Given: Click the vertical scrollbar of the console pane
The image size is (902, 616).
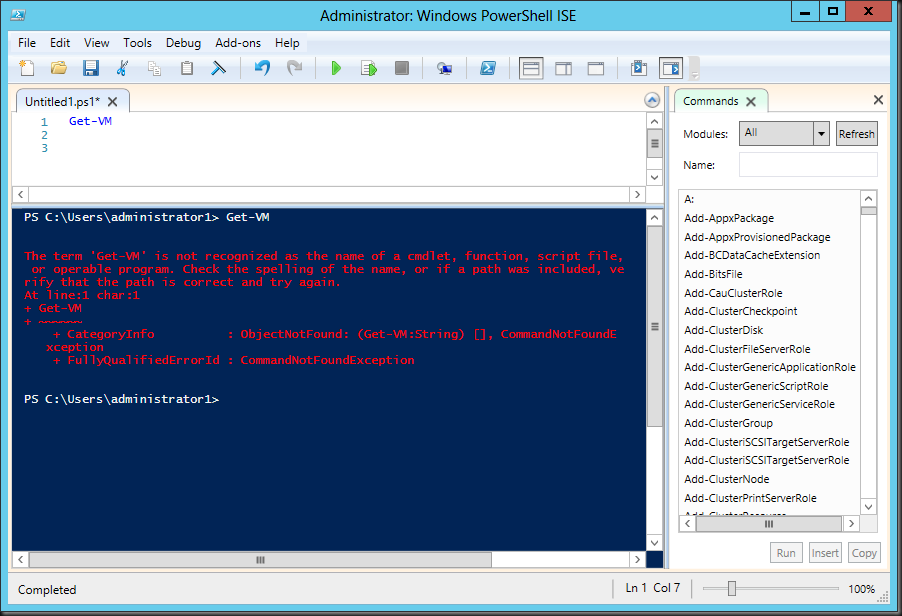Looking at the screenshot, I should [654, 326].
